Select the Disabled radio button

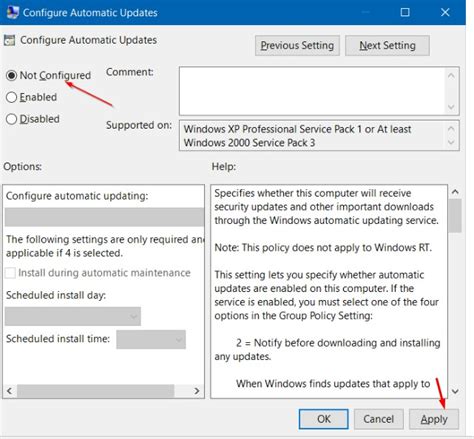[x=11, y=119]
